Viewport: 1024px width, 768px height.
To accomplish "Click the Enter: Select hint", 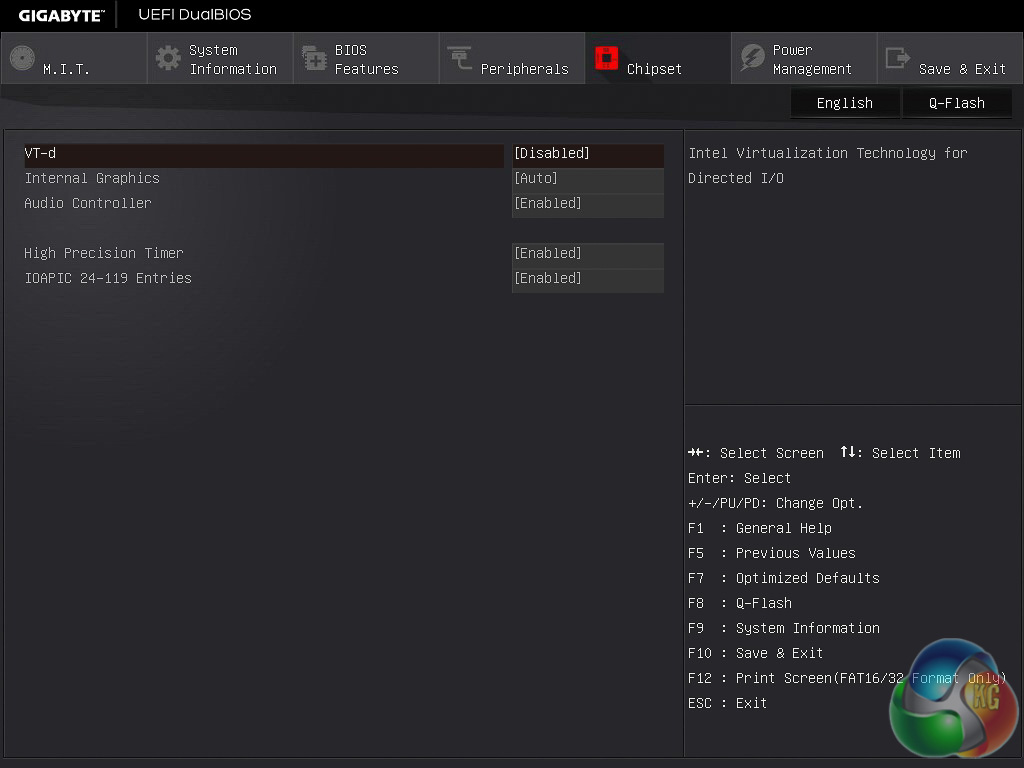I will [739, 478].
